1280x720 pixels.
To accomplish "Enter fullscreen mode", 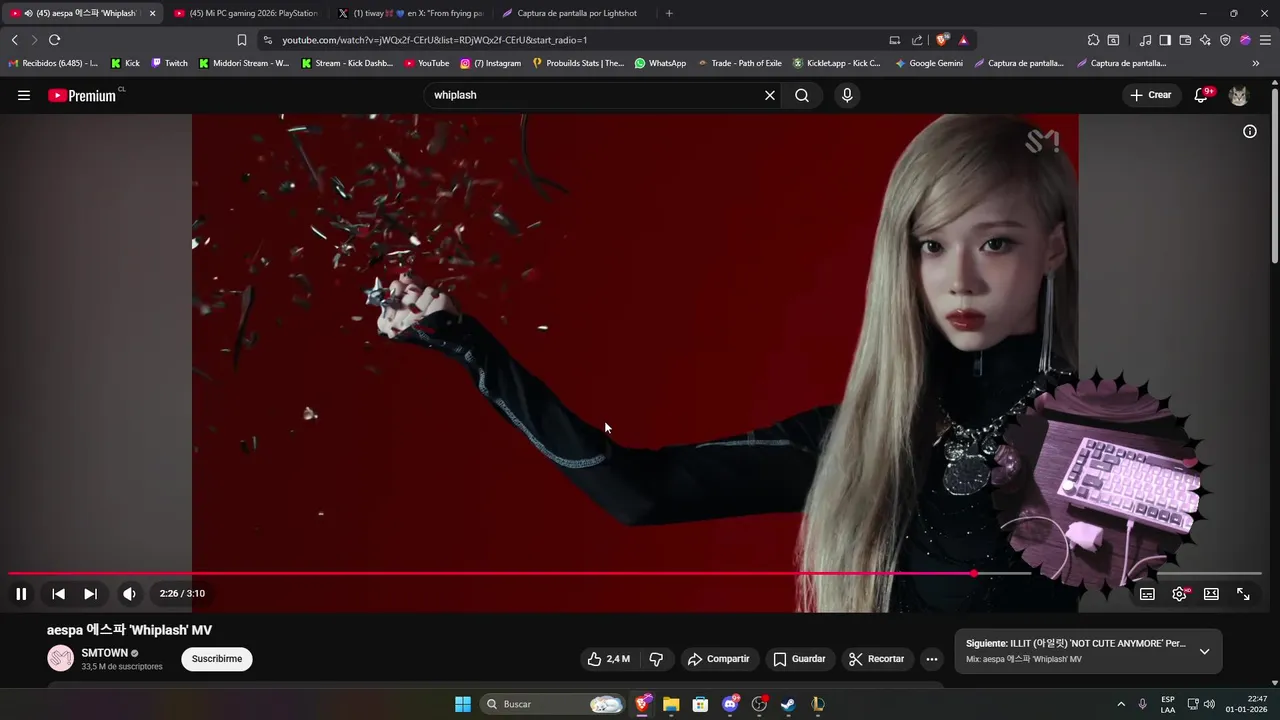I will click(1243, 594).
